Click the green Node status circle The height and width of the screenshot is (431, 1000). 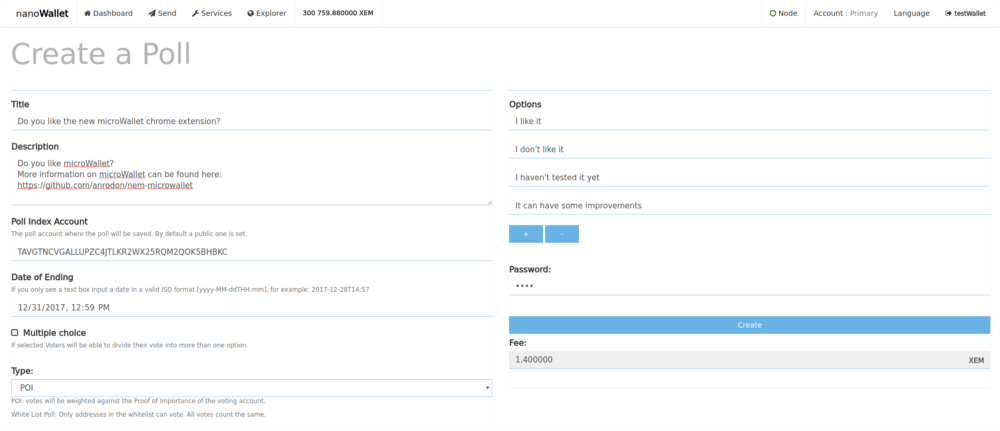pyautogui.click(x=773, y=13)
